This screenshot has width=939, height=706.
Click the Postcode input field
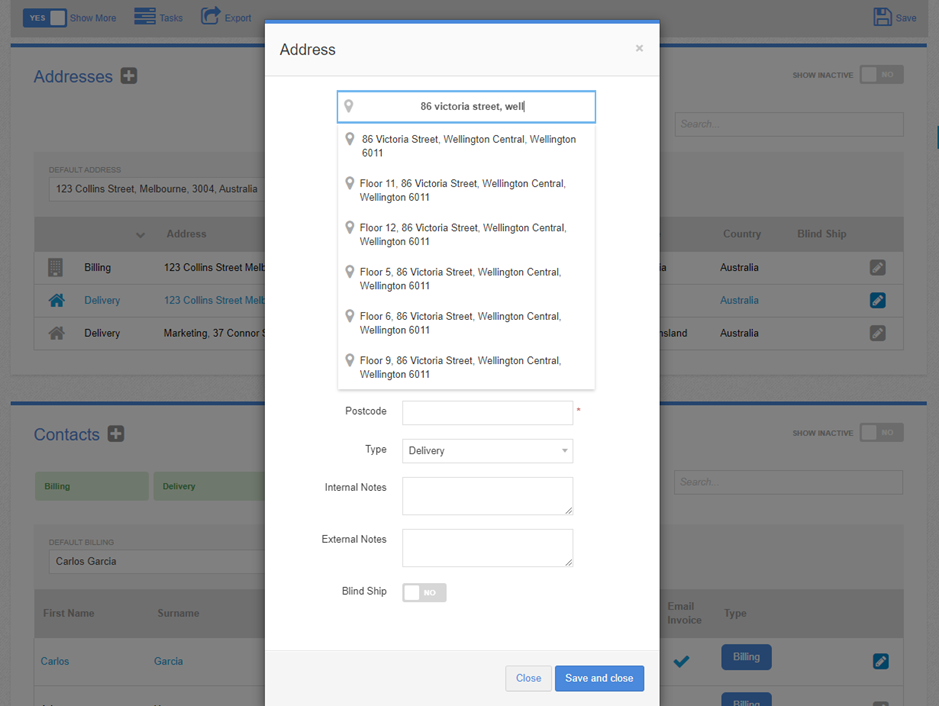[x=487, y=413]
